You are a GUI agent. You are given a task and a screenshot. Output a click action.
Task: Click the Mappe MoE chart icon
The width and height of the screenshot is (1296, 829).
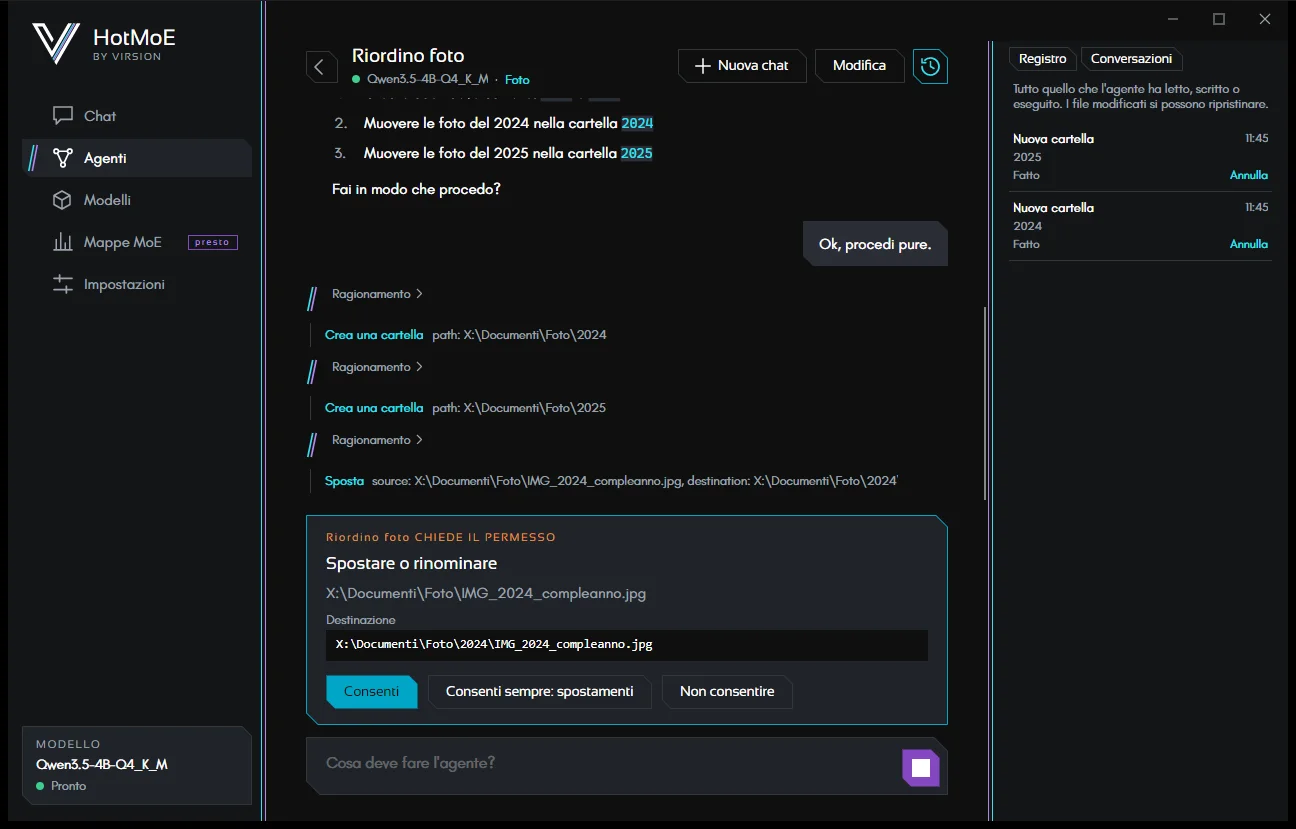(63, 242)
